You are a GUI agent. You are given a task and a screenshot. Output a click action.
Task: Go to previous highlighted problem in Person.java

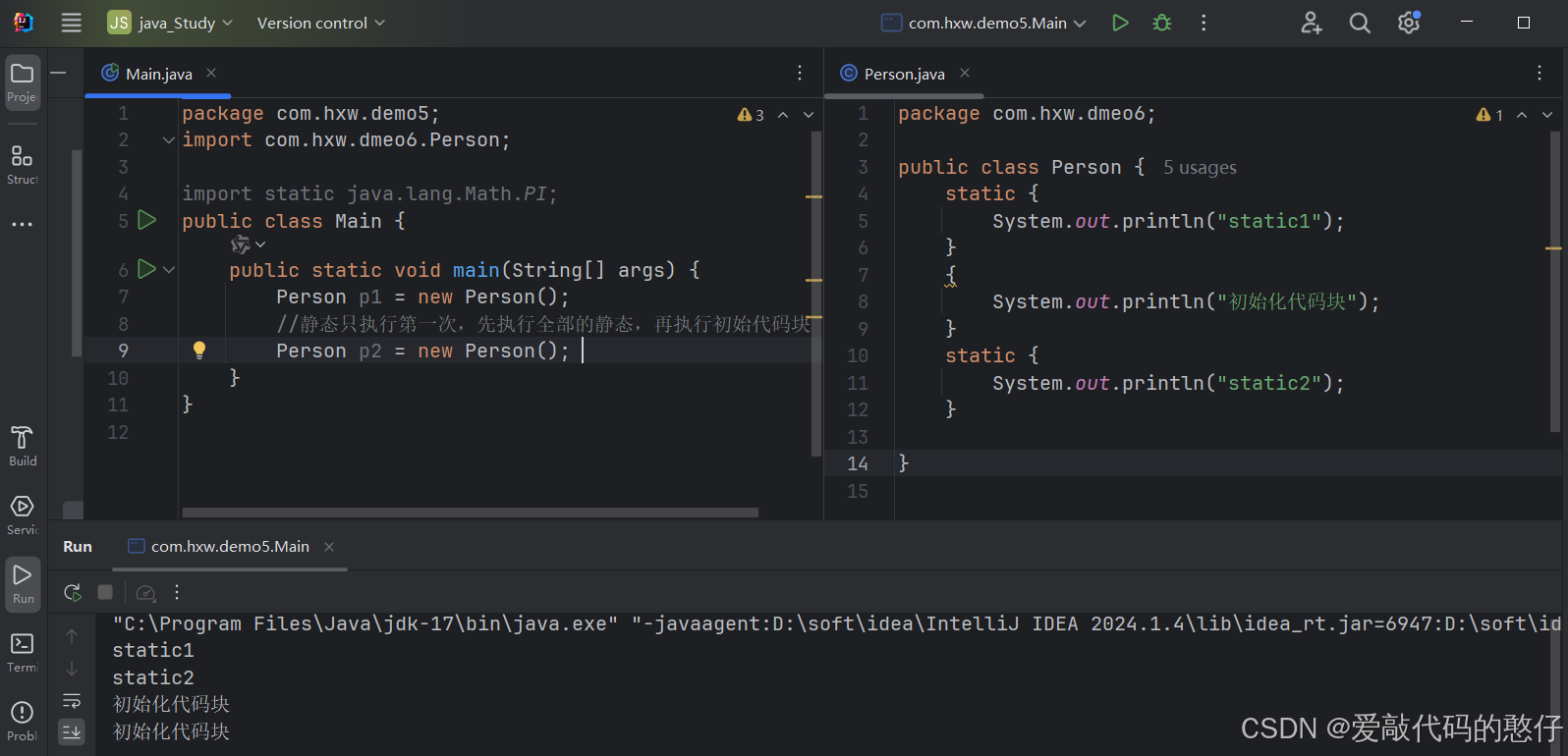point(1522,115)
